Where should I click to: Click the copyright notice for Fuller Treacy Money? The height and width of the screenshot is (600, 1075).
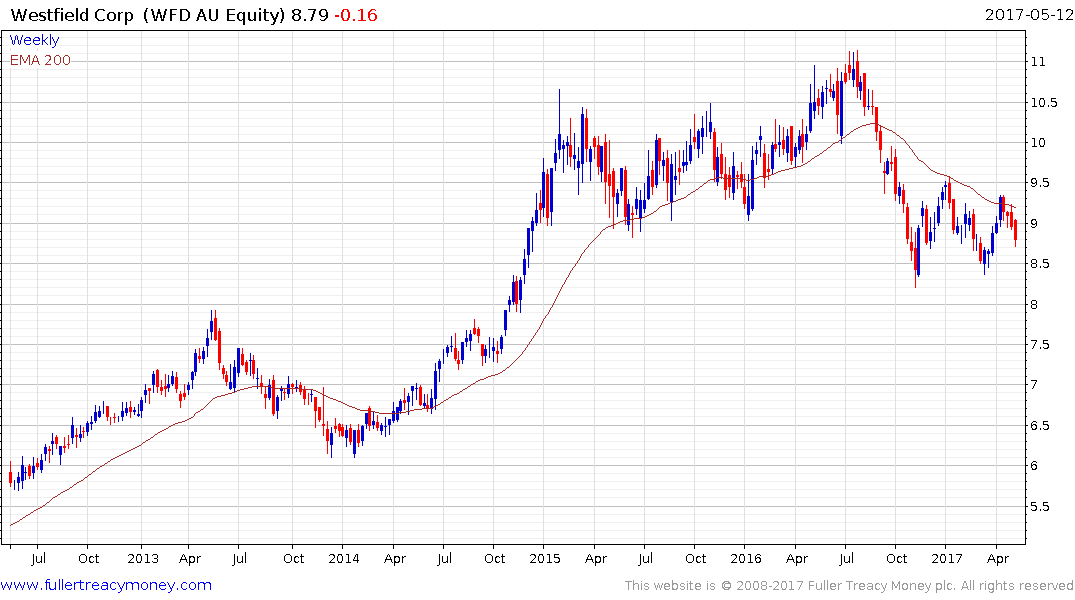point(849,586)
